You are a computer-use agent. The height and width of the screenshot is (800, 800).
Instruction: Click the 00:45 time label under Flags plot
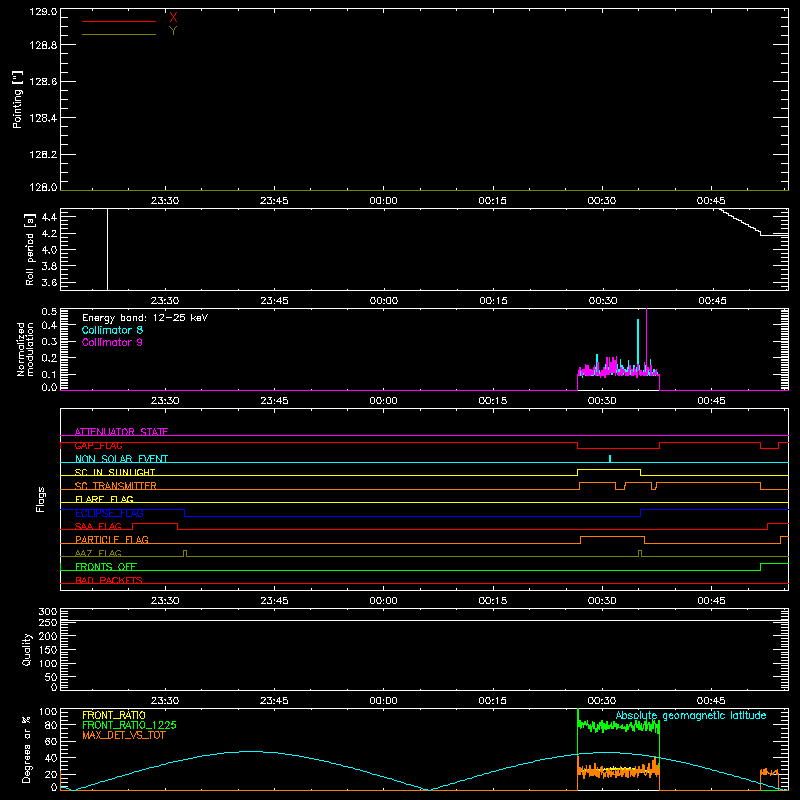coord(711,601)
